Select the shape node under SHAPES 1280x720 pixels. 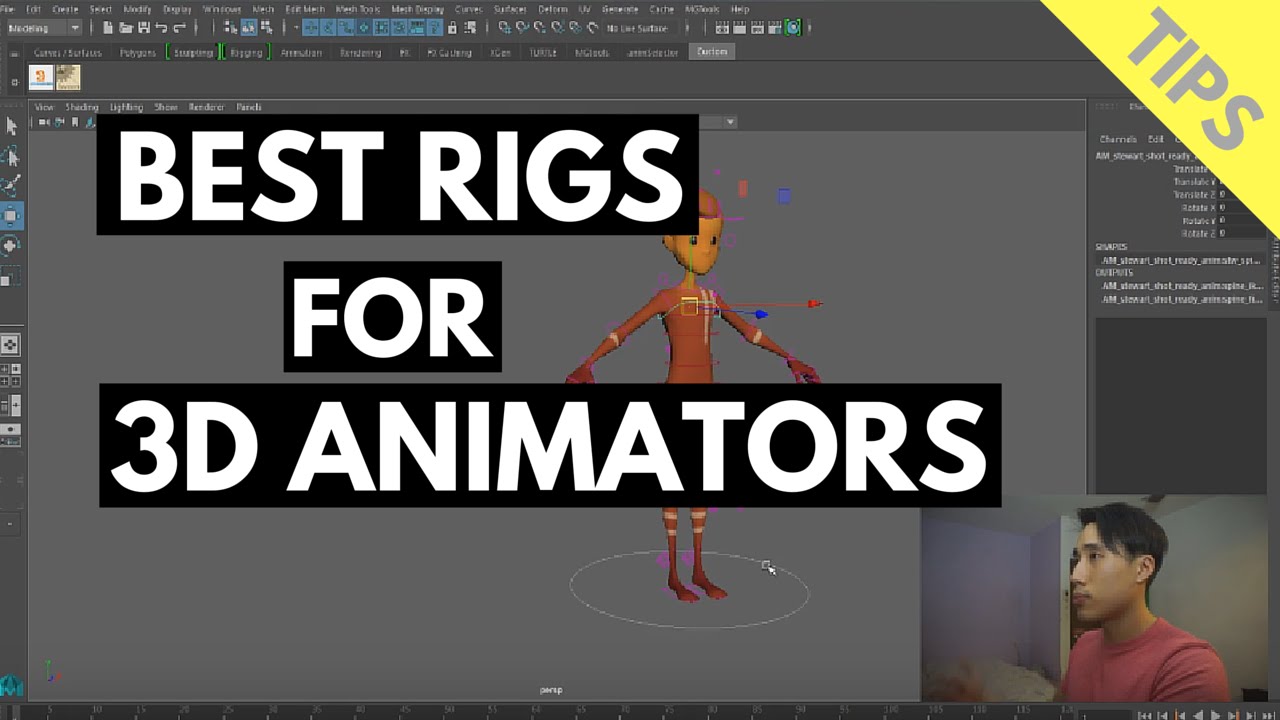(1181, 260)
